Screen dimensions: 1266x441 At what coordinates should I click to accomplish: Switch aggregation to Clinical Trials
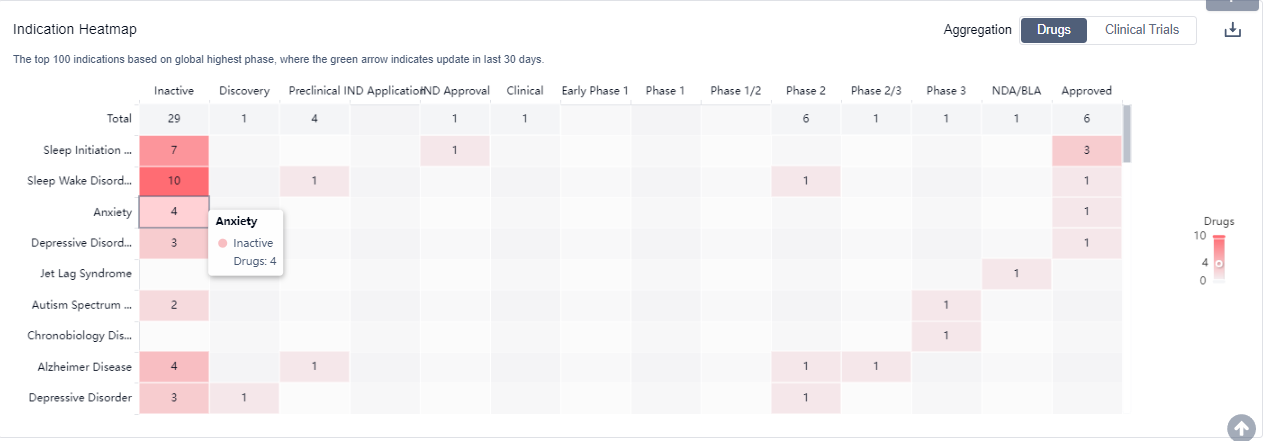(1142, 30)
